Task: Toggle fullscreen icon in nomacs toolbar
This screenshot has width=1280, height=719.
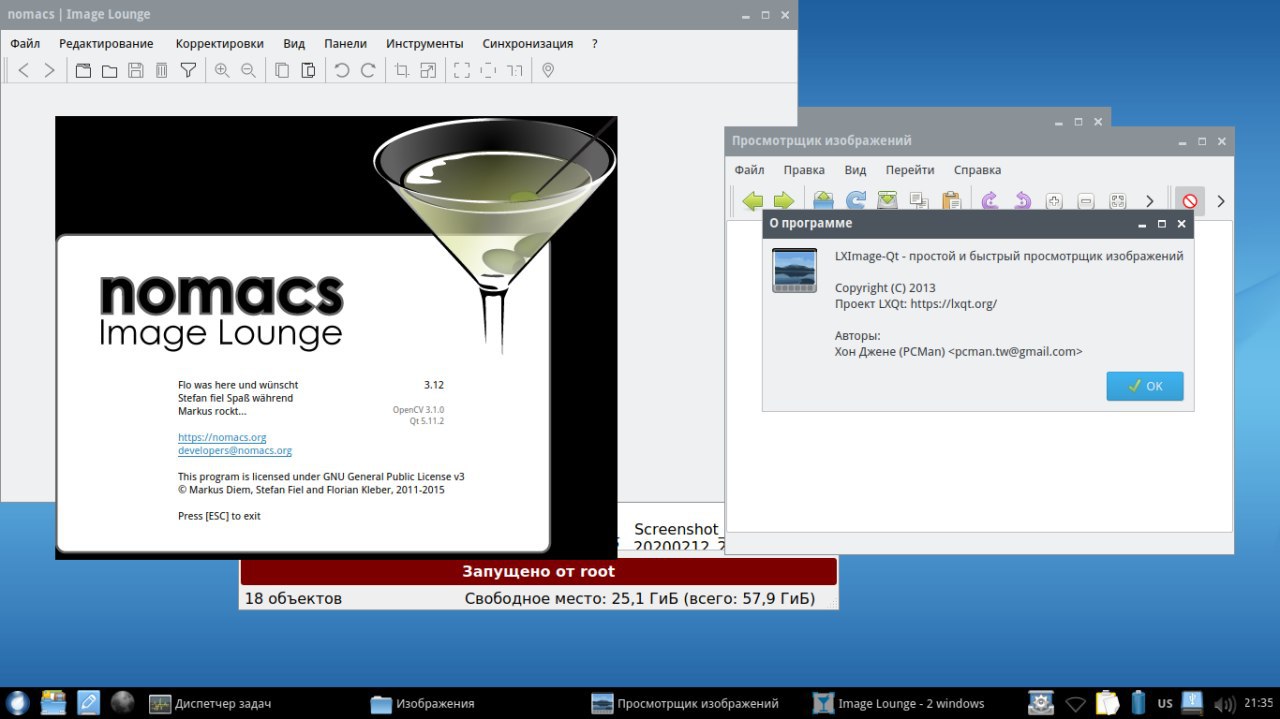Action: 462,70
